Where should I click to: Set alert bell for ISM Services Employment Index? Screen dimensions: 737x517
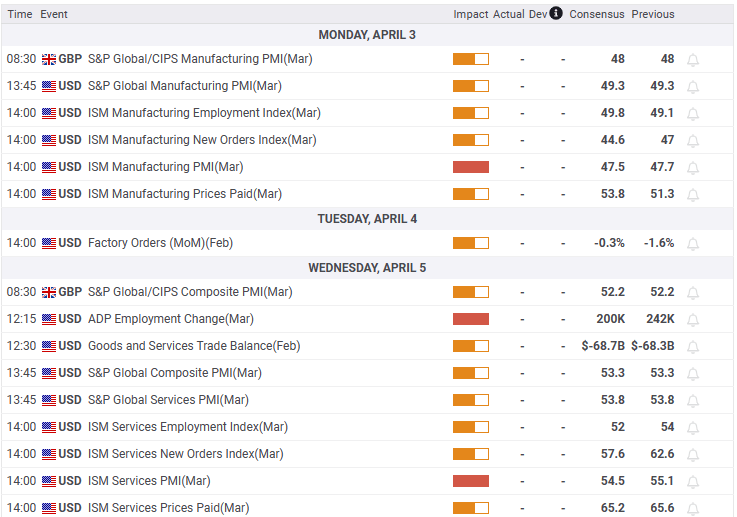pos(693,428)
